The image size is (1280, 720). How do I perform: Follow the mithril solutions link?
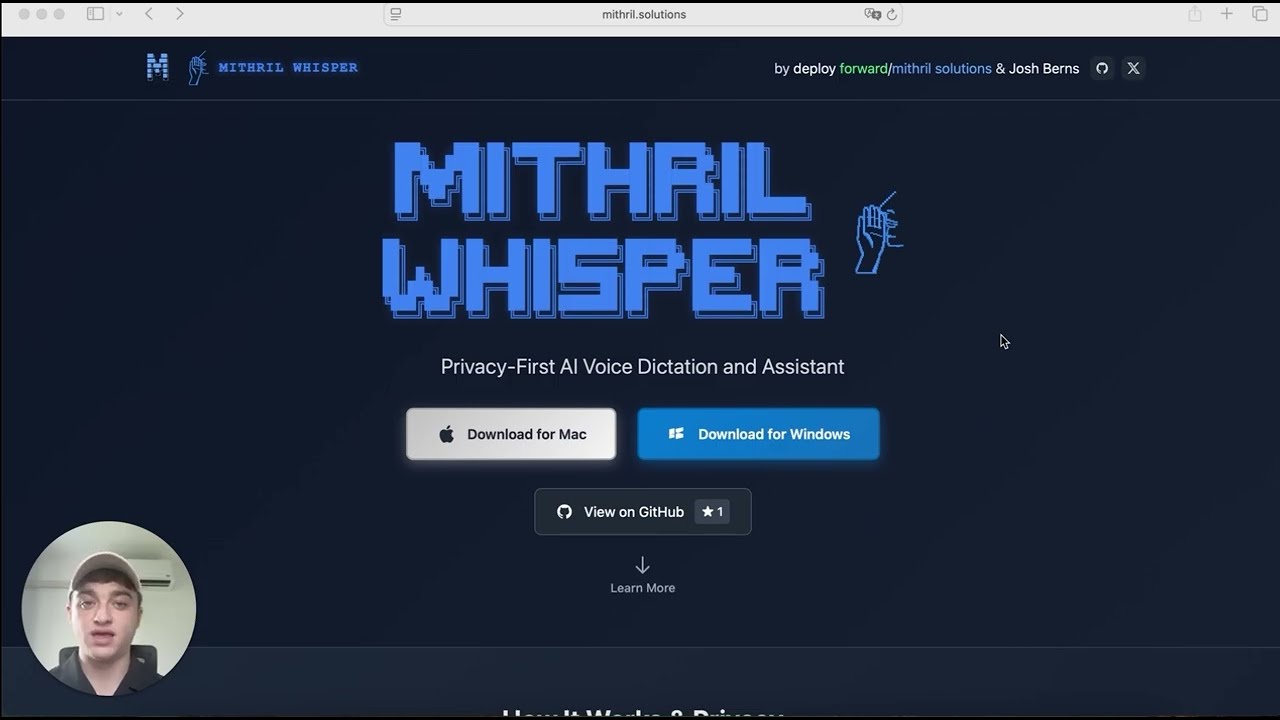coord(941,69)
